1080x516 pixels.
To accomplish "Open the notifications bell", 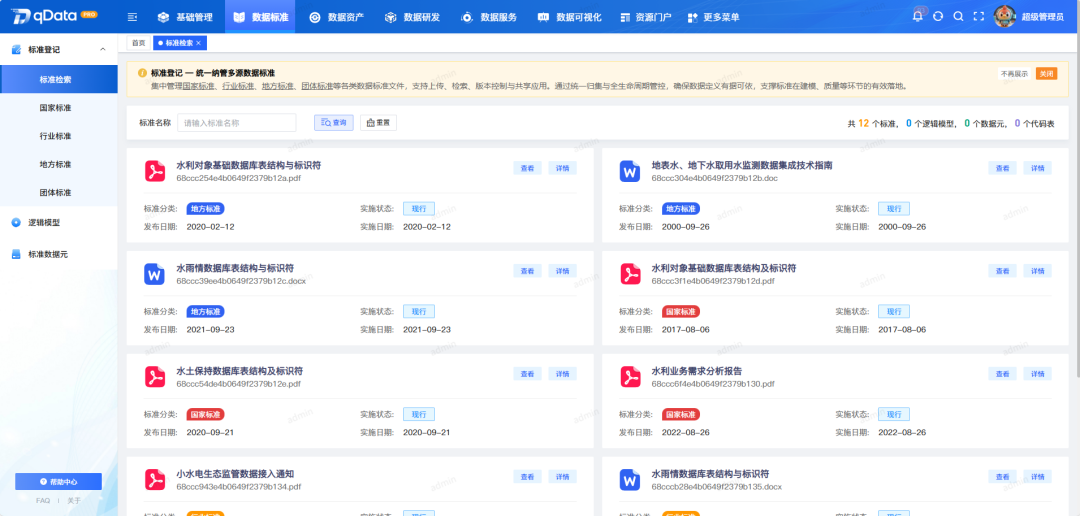I will click(x=917, y=17).
